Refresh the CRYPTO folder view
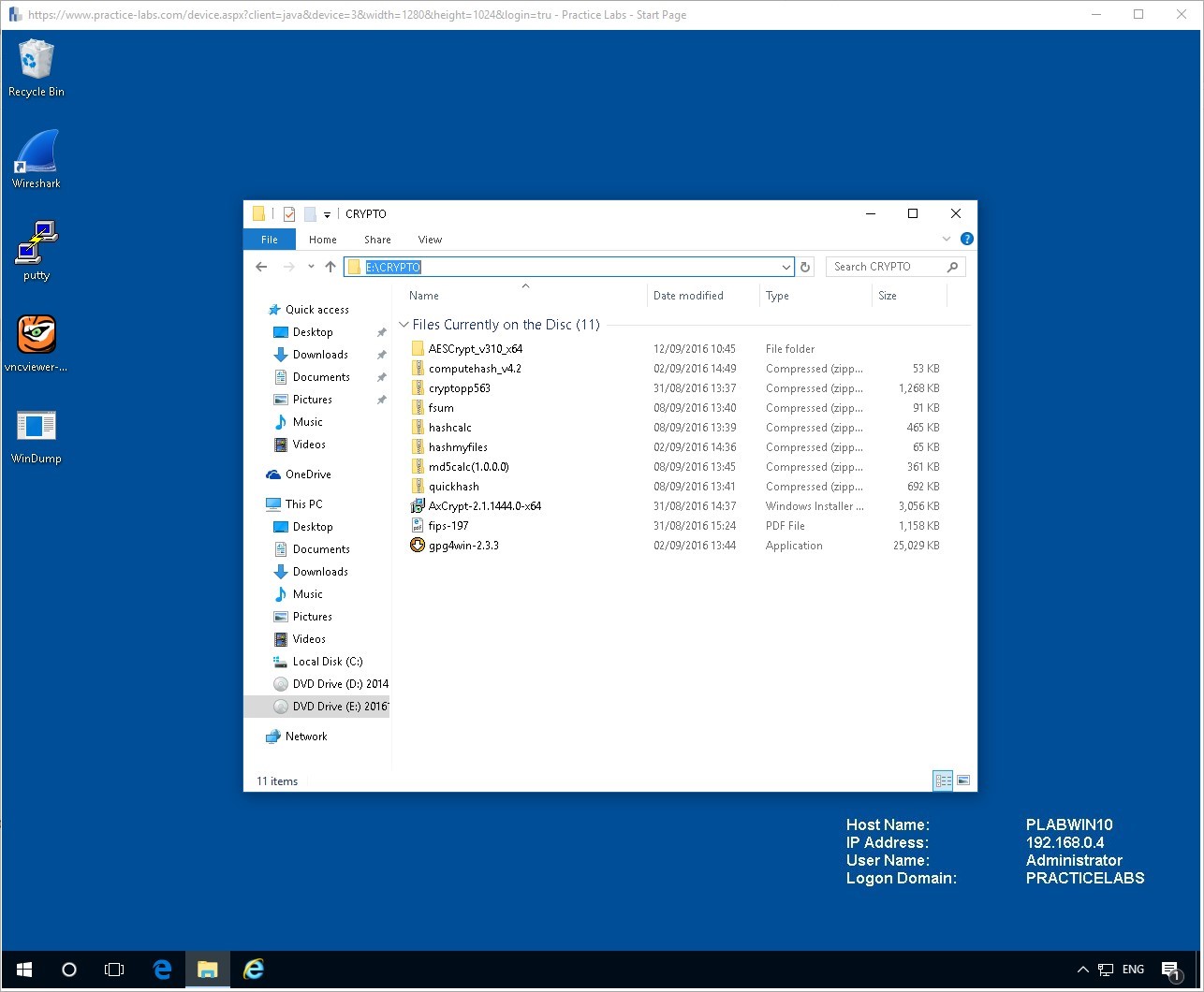The image size is (1204, 992). tap(805, 267)
